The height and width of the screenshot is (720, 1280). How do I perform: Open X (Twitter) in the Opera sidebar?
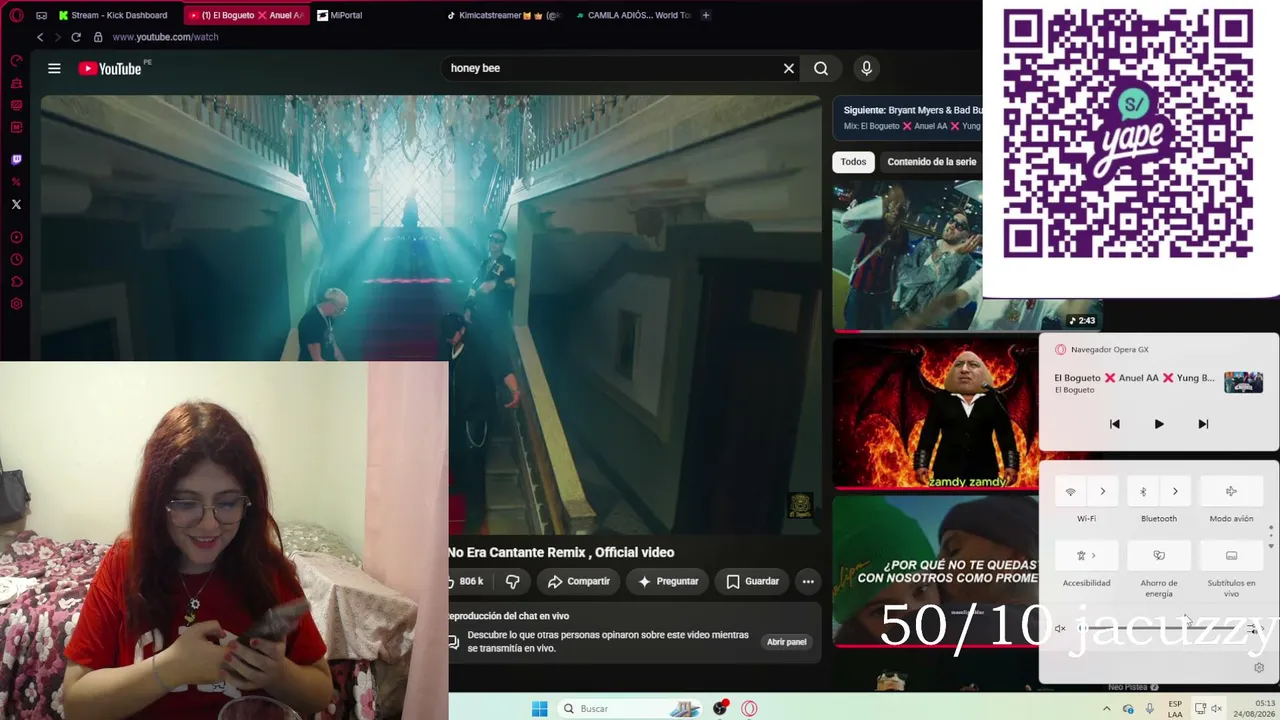[x=16, y=204]
